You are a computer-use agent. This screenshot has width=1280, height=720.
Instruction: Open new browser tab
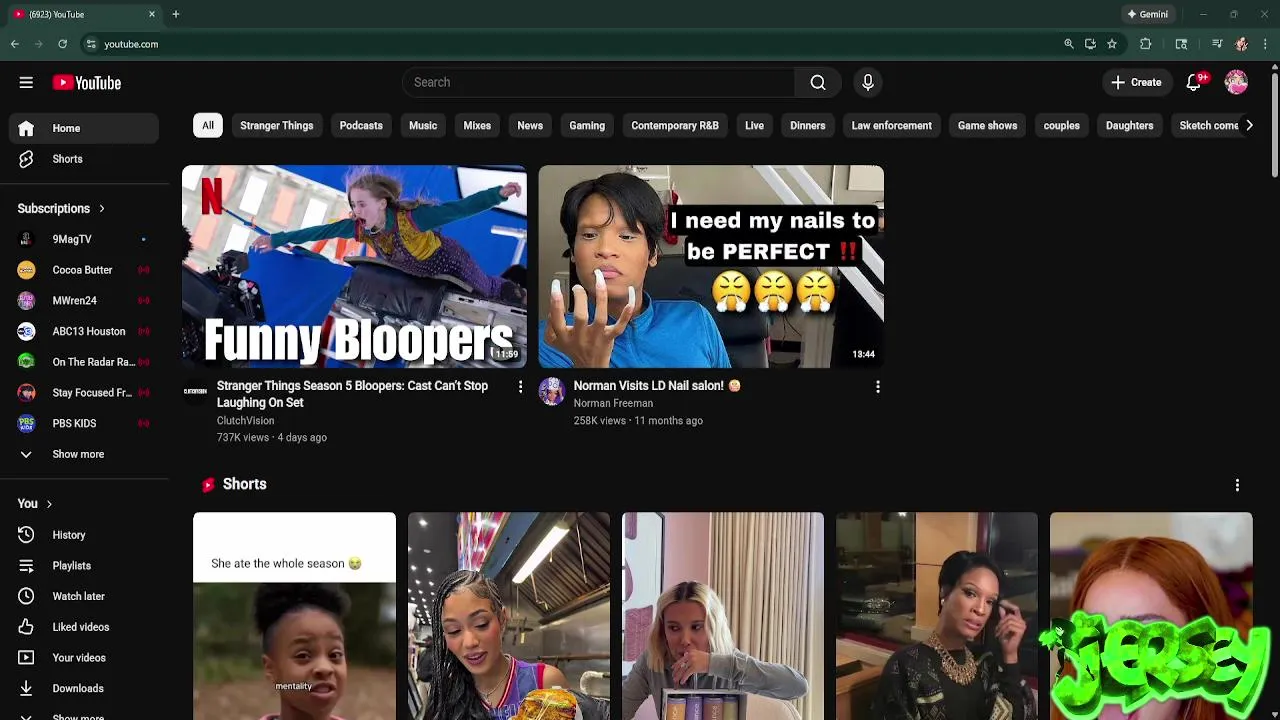pyautogui.click(x=175, y=14)
